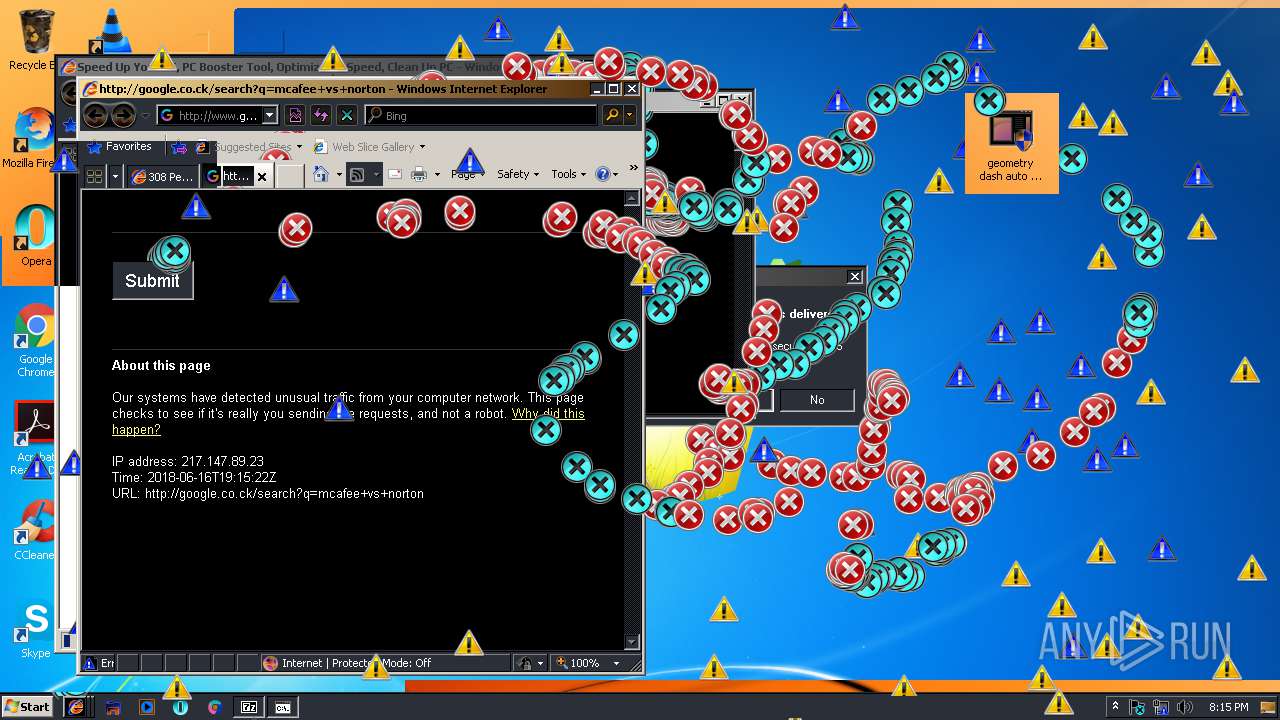Open the Print dropdown arrow
The width and height of the screenshot is (1280, 720).
point(436,174)
